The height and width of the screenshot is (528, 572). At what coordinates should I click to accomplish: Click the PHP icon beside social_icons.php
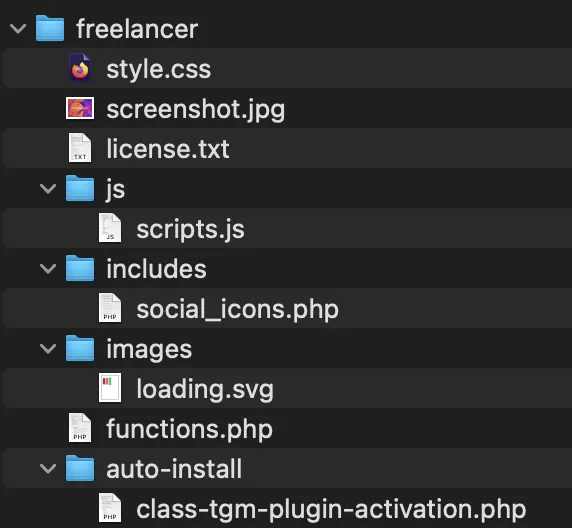pyautogui.click(x=110, y=308)
